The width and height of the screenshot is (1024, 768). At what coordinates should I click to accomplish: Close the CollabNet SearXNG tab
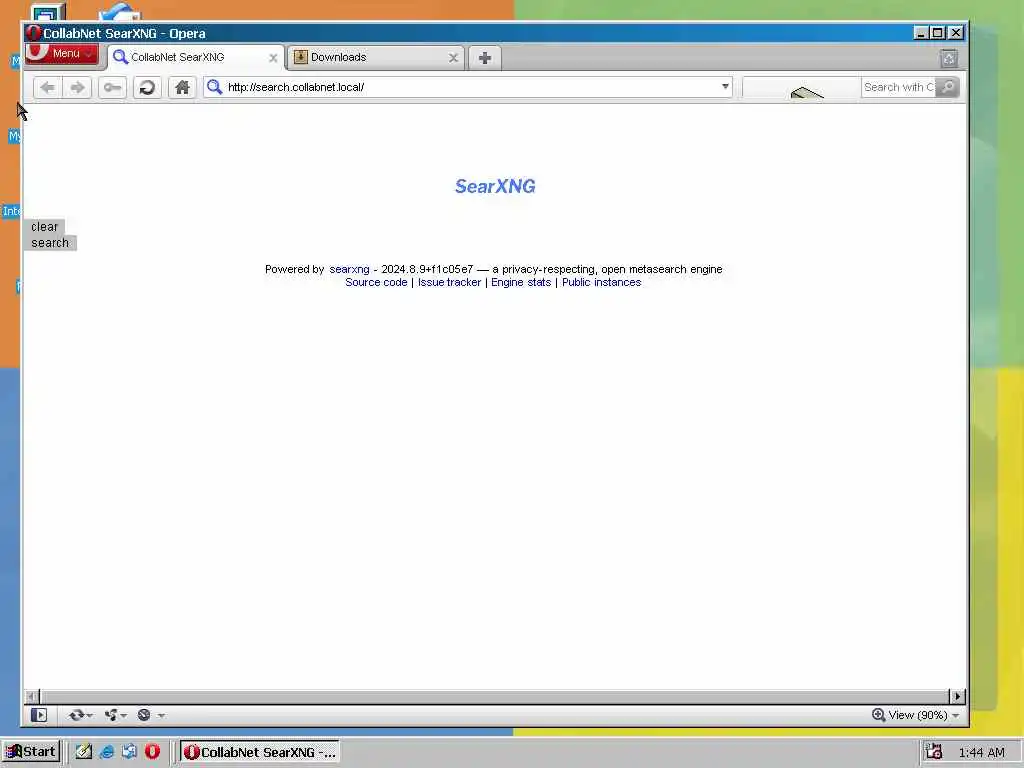273,58
